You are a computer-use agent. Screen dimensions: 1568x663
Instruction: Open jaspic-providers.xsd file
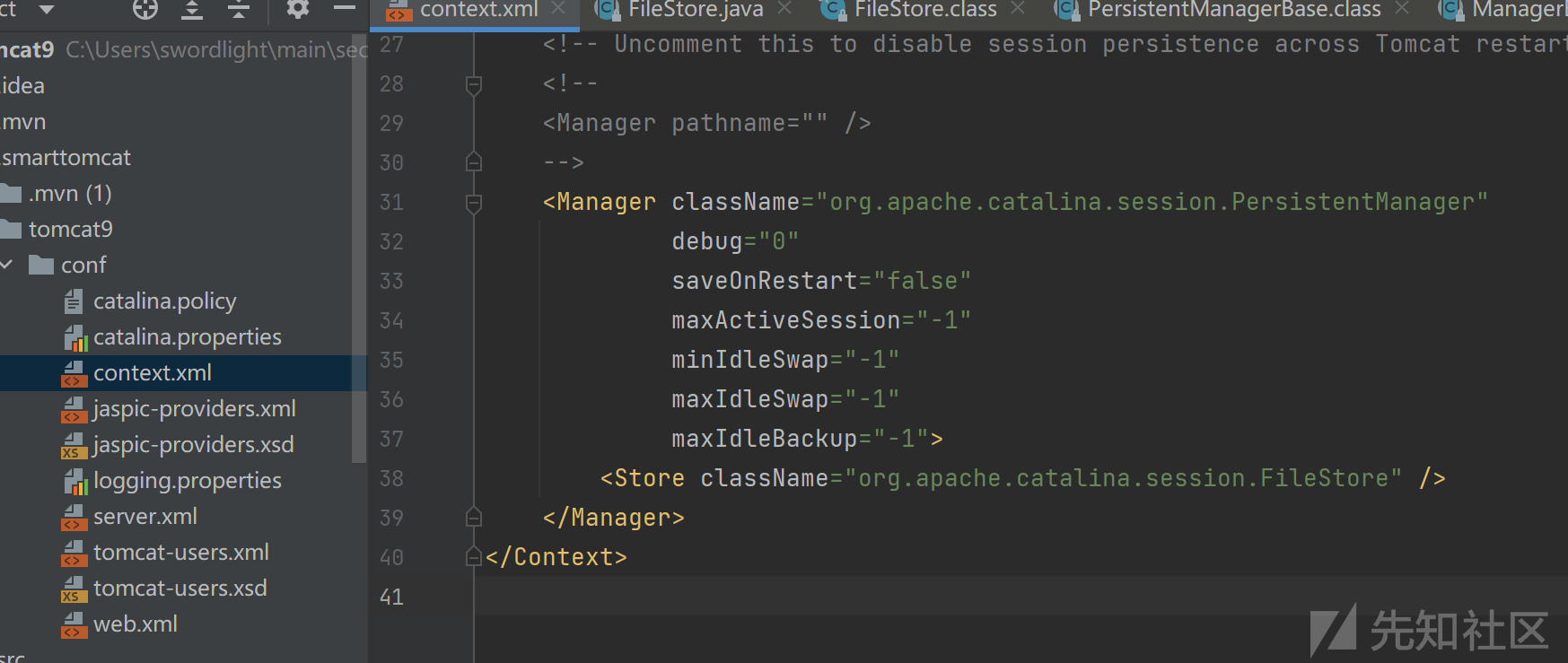(194, 444)
